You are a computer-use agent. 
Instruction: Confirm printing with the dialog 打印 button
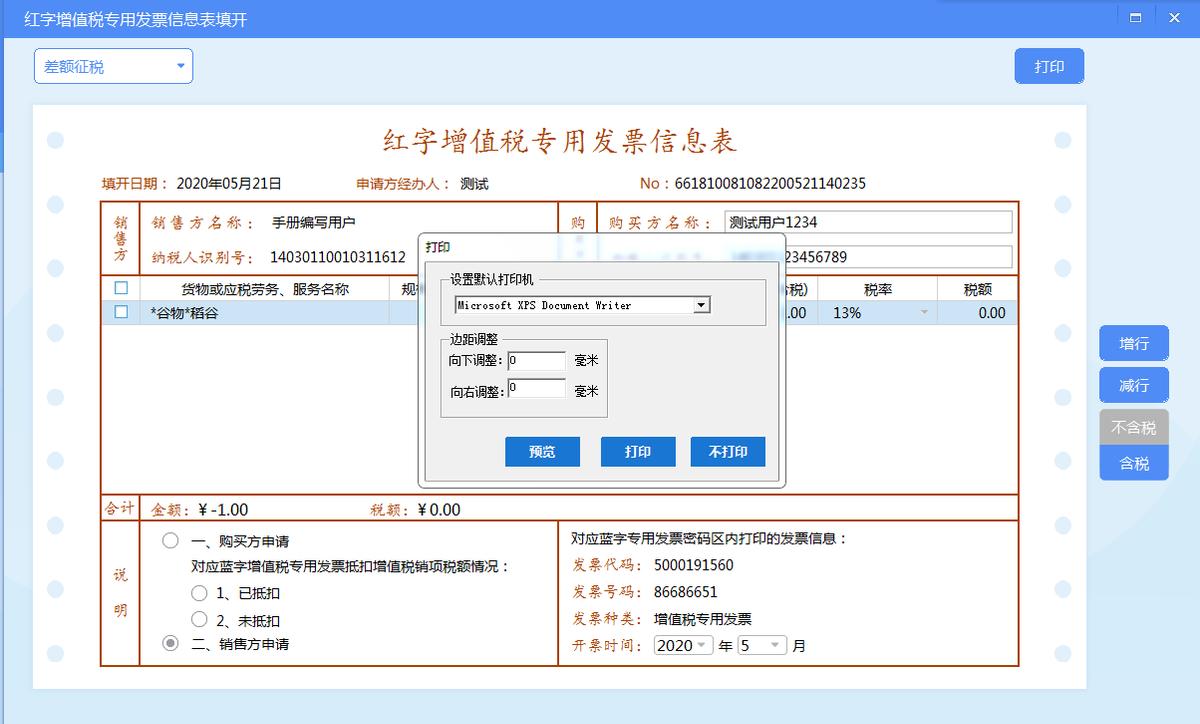638,451
